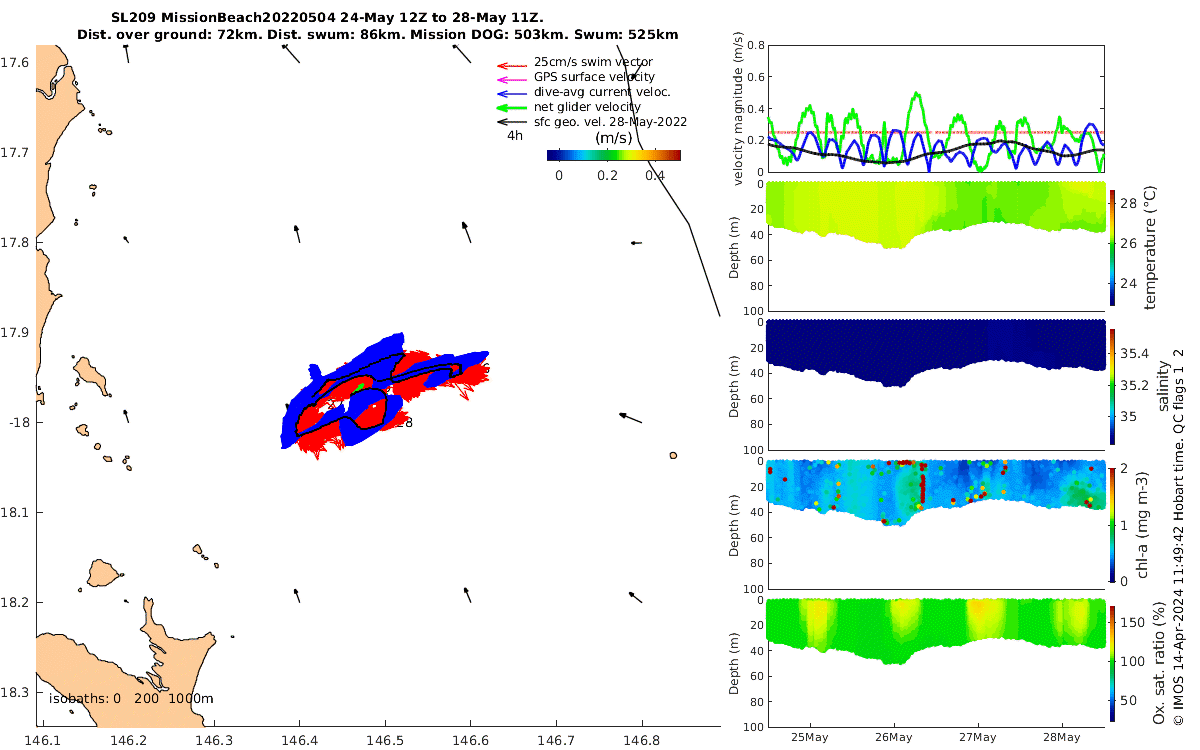This screenshot has width=1200, height=750.
Task: Click the 'Dist. over ground: 72km' subtitle line
Action: (x=377, y=34)
